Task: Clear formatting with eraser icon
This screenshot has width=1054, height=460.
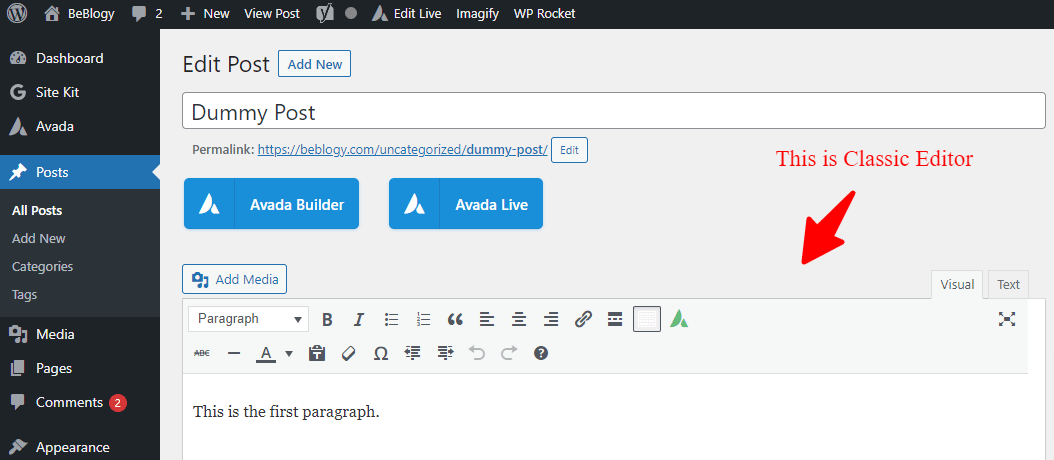Action: (x=348, y=353)
